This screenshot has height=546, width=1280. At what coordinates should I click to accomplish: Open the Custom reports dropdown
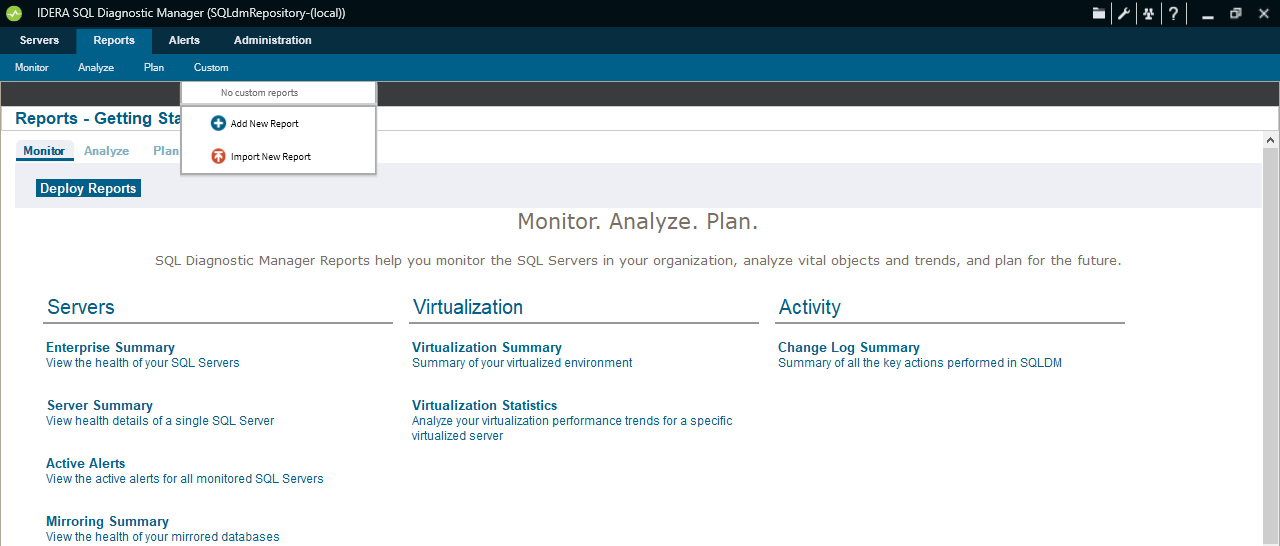[x=211, y=68]
